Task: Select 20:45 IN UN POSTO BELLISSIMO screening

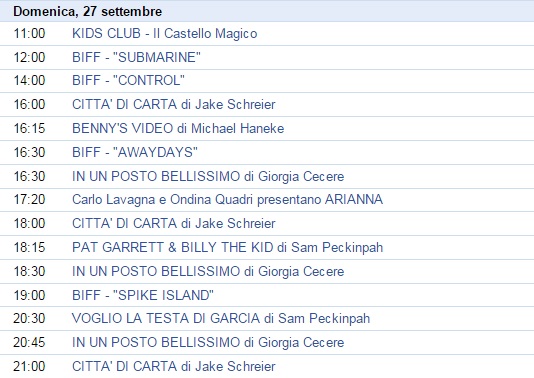Action: (x=208, y=342)
